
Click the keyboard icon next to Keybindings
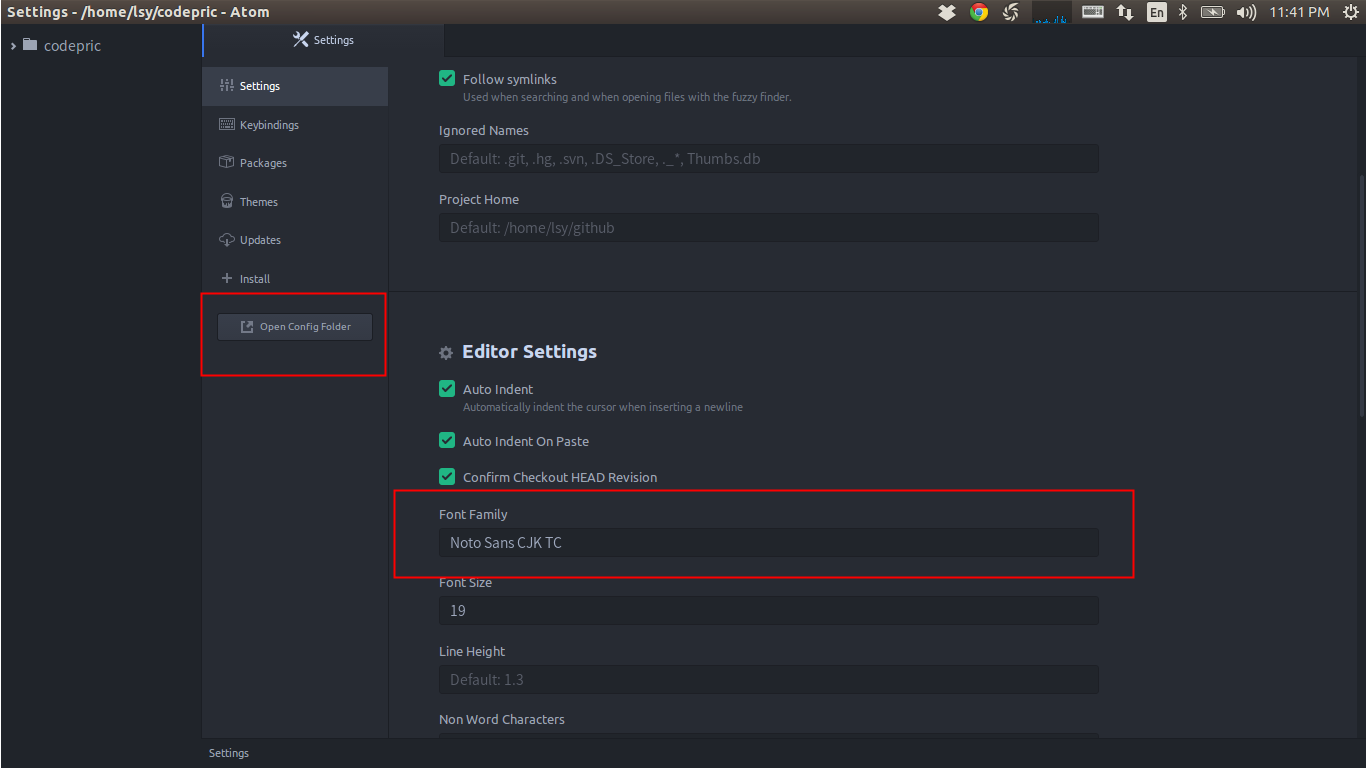(227, 125)
